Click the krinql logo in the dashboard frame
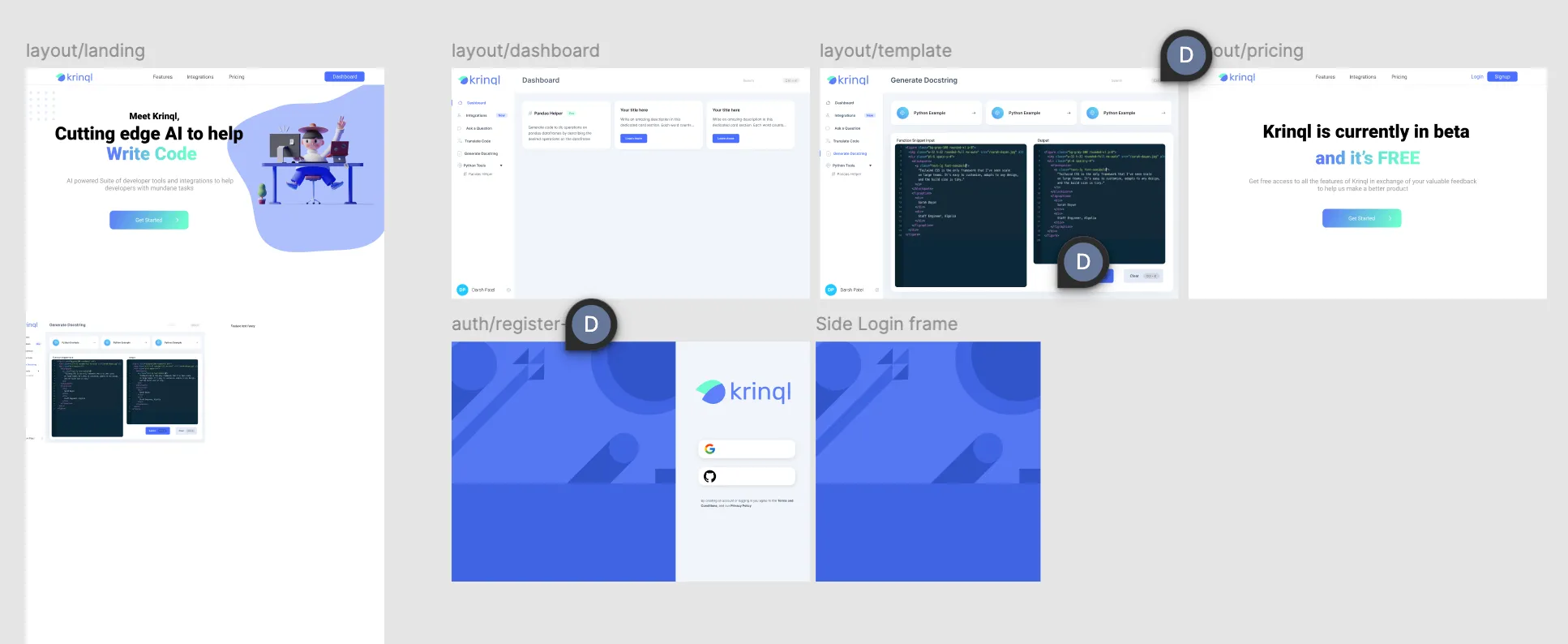This screenshot has width=1568, height=644. point(480,80)
